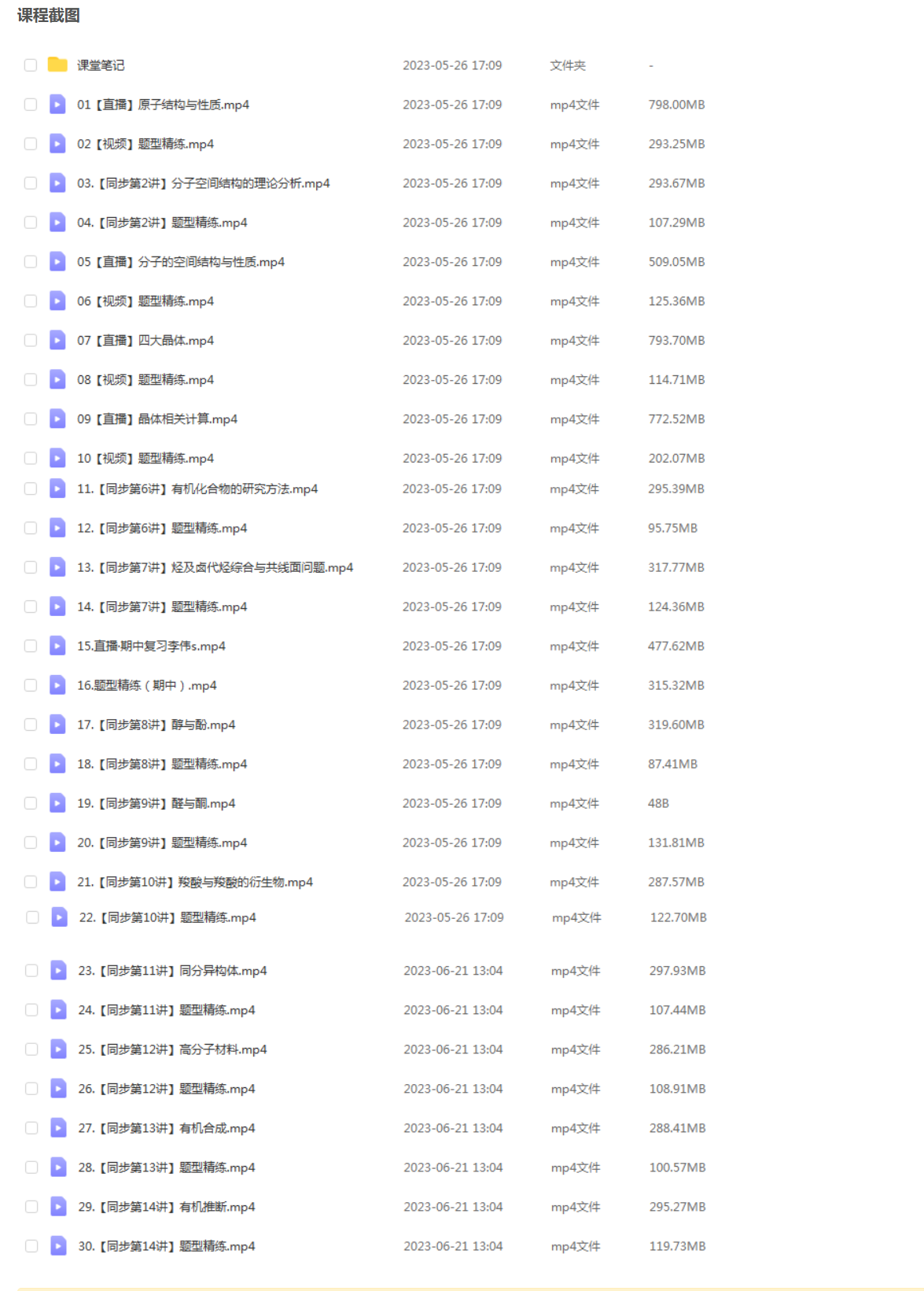Click video icon for 19. 醛与酮.mp4
The height and width of the screenshot is (1291, 924).
tap(57, 803)
